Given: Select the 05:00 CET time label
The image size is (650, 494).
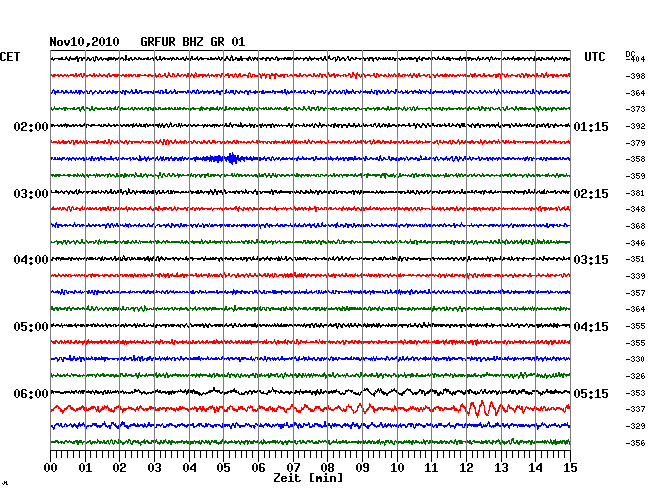Looking at the screenshot, I should pos(31,327).
